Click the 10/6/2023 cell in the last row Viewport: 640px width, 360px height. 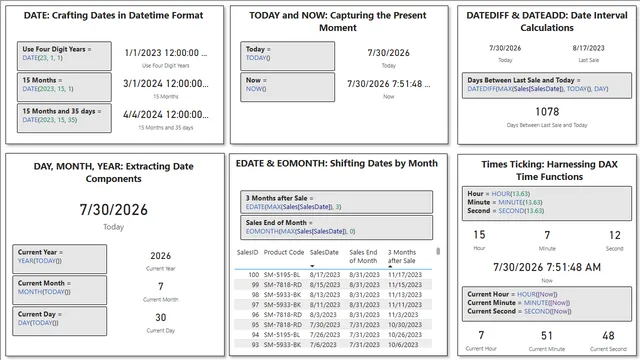(x=403, y=345)
